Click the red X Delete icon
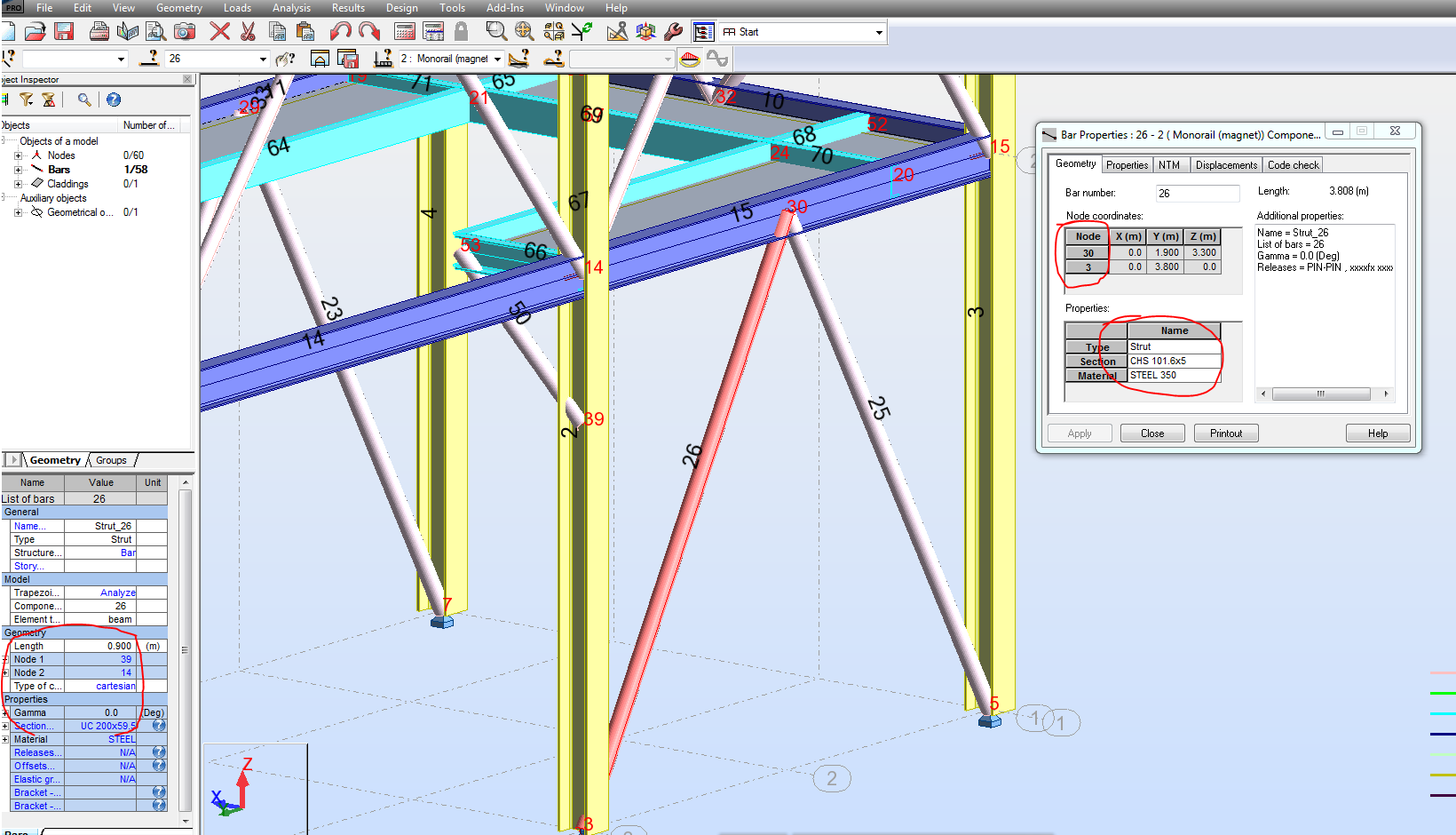This screenshot has width=1456, height=835. 220,32
